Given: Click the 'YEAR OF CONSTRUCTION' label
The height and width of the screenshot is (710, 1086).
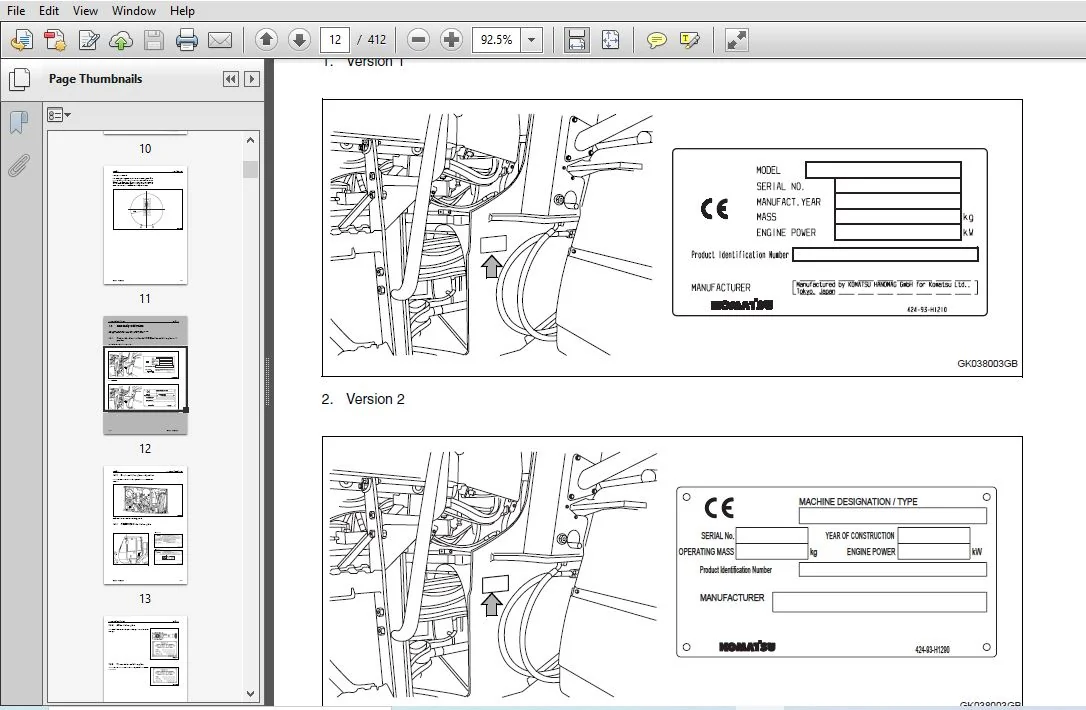Looking at the screenshot, I should click(860, 535).
